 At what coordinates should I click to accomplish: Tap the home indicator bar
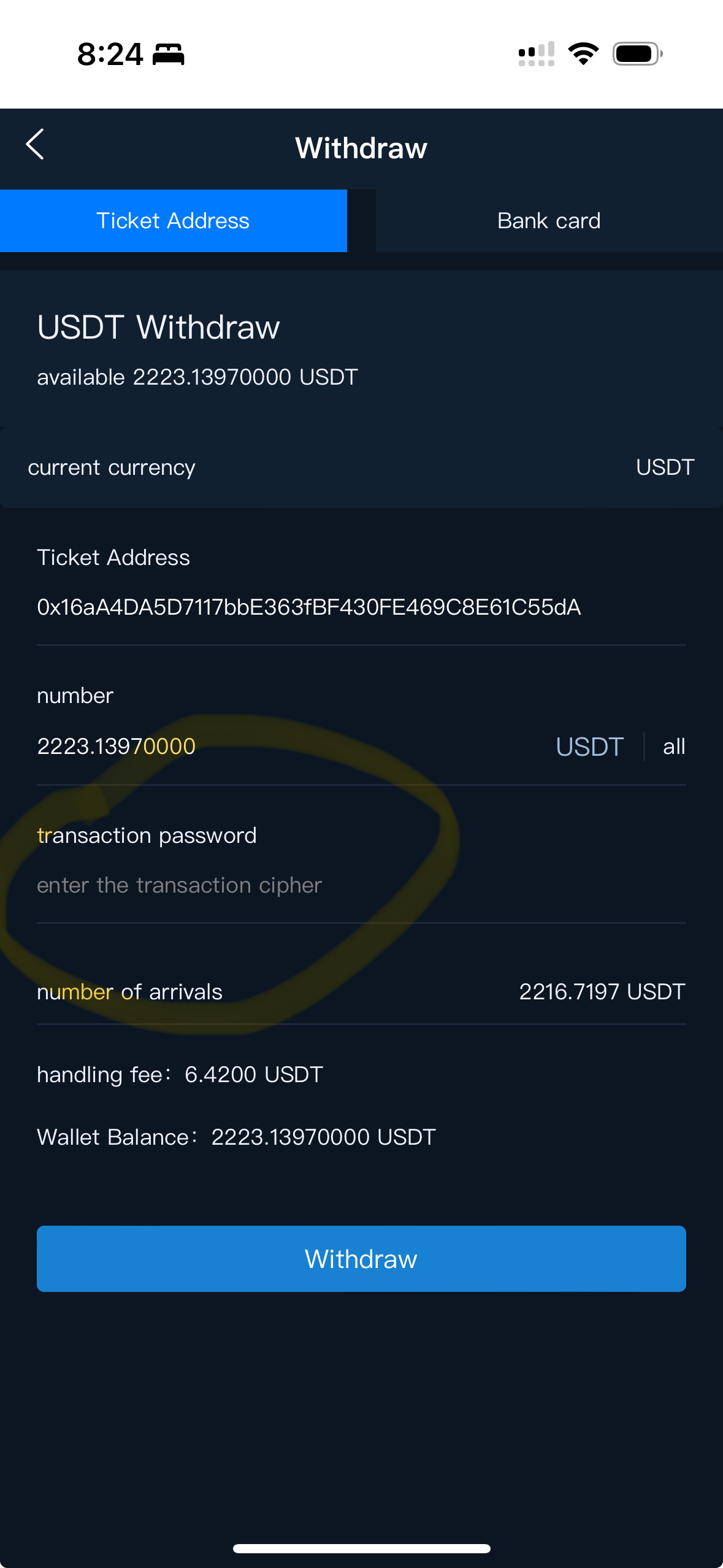pos(361,1548)
